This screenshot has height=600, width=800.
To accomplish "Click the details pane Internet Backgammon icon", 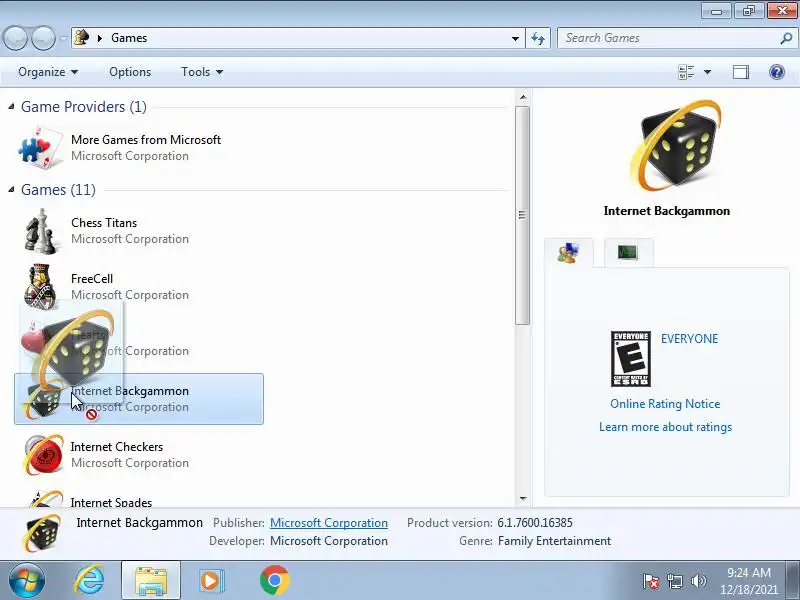I will tap(42, 533).
